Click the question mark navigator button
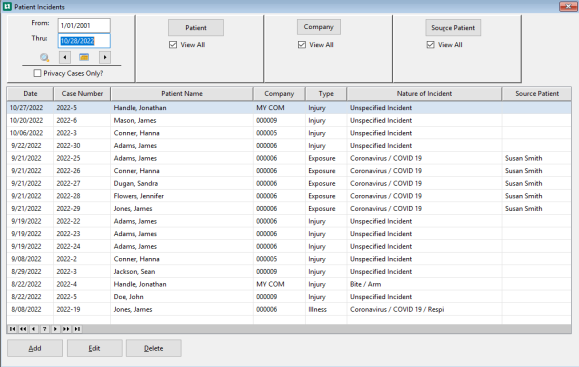579x367 pixels. pos(45,329)
